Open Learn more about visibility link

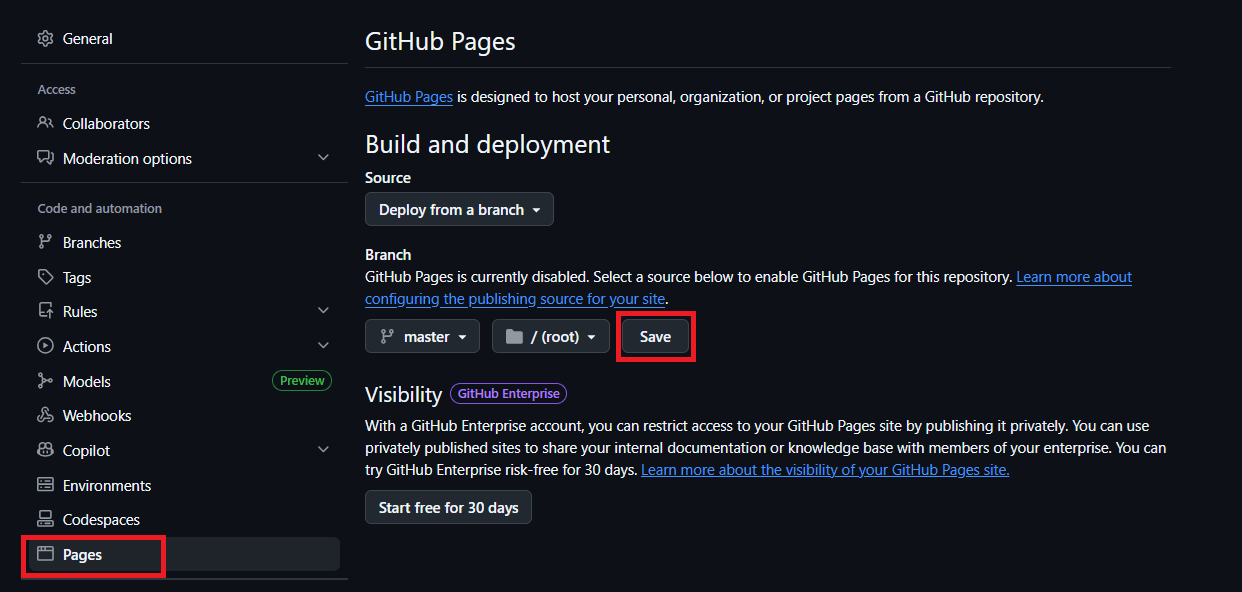(825, 470)
